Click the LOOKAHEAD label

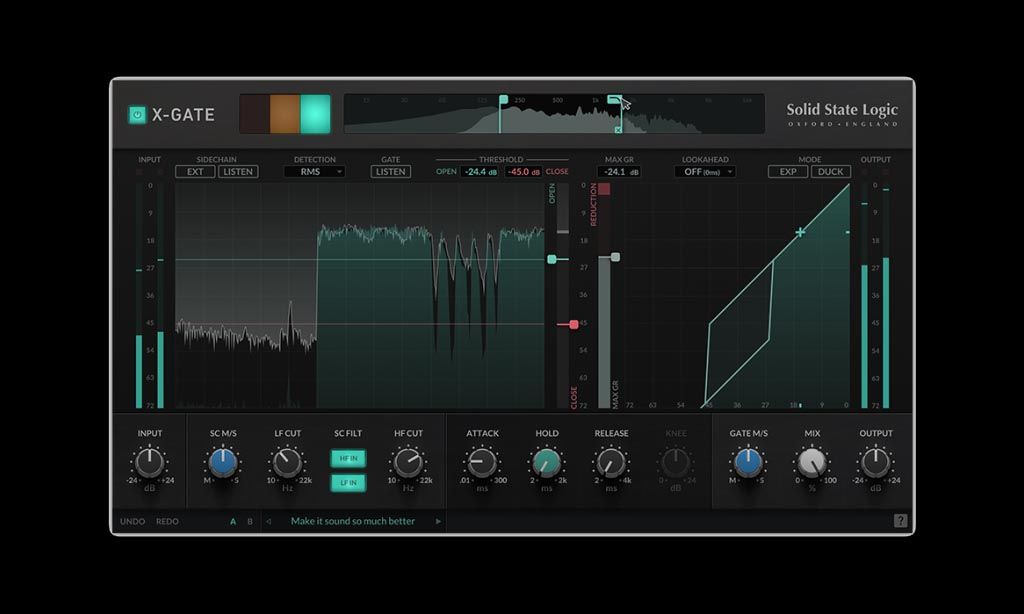tap(705, 159)
